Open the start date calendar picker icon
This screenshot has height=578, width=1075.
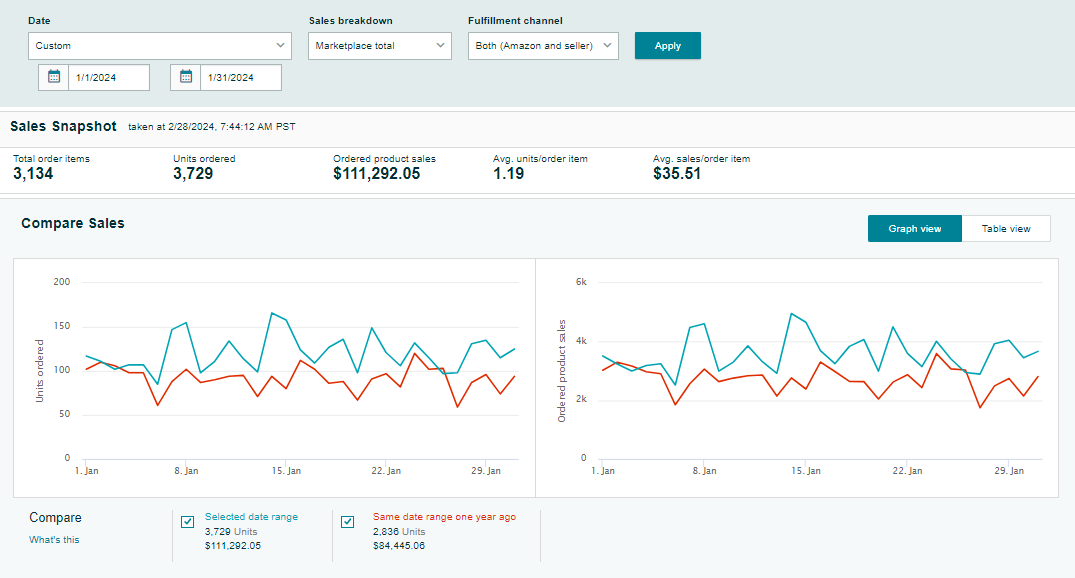pyautogui.click(x=54, y=77)
